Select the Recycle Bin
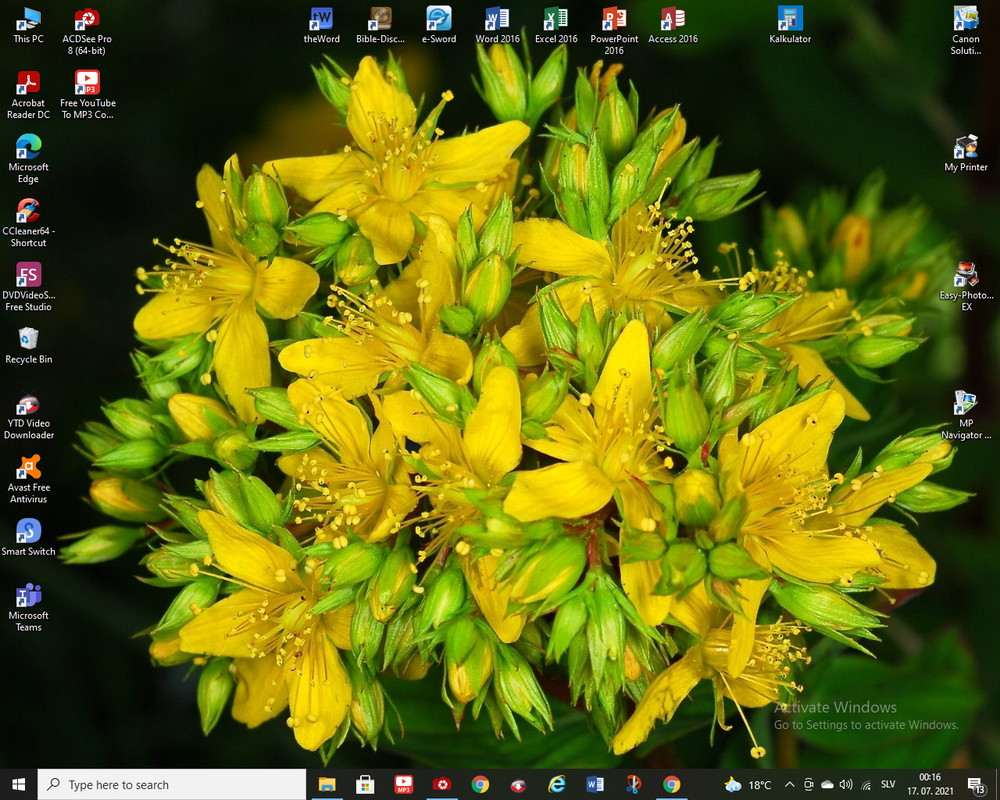This screenshot has width=1000, height=800. click(28, 346)
